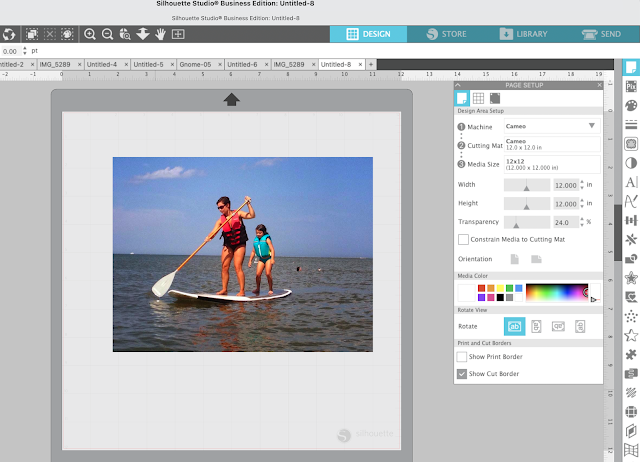
Task: Open the Image Effects half-circle icon
Action: point(631,163)
